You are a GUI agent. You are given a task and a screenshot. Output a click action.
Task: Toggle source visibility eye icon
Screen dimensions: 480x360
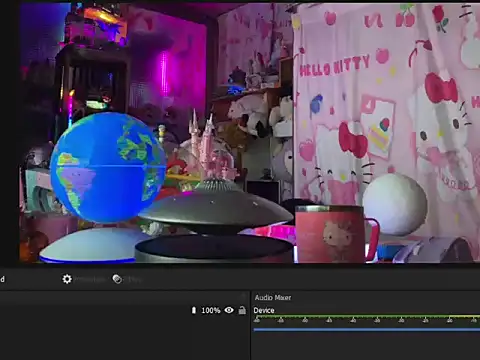click(229, 310)
